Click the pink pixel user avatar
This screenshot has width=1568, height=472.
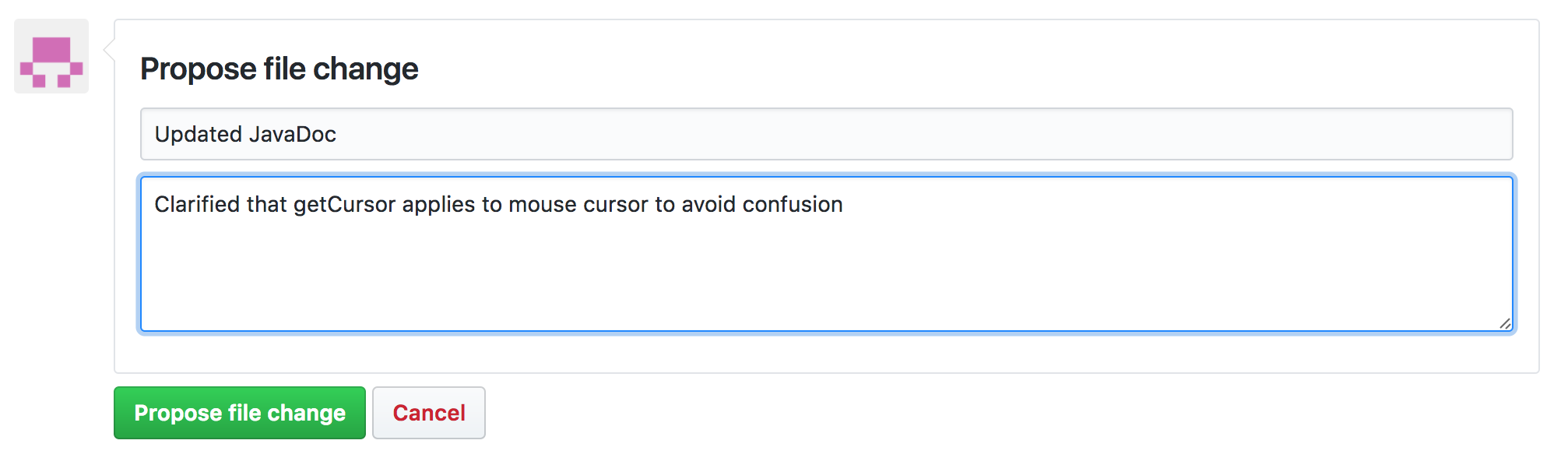(x=51, y=57)
